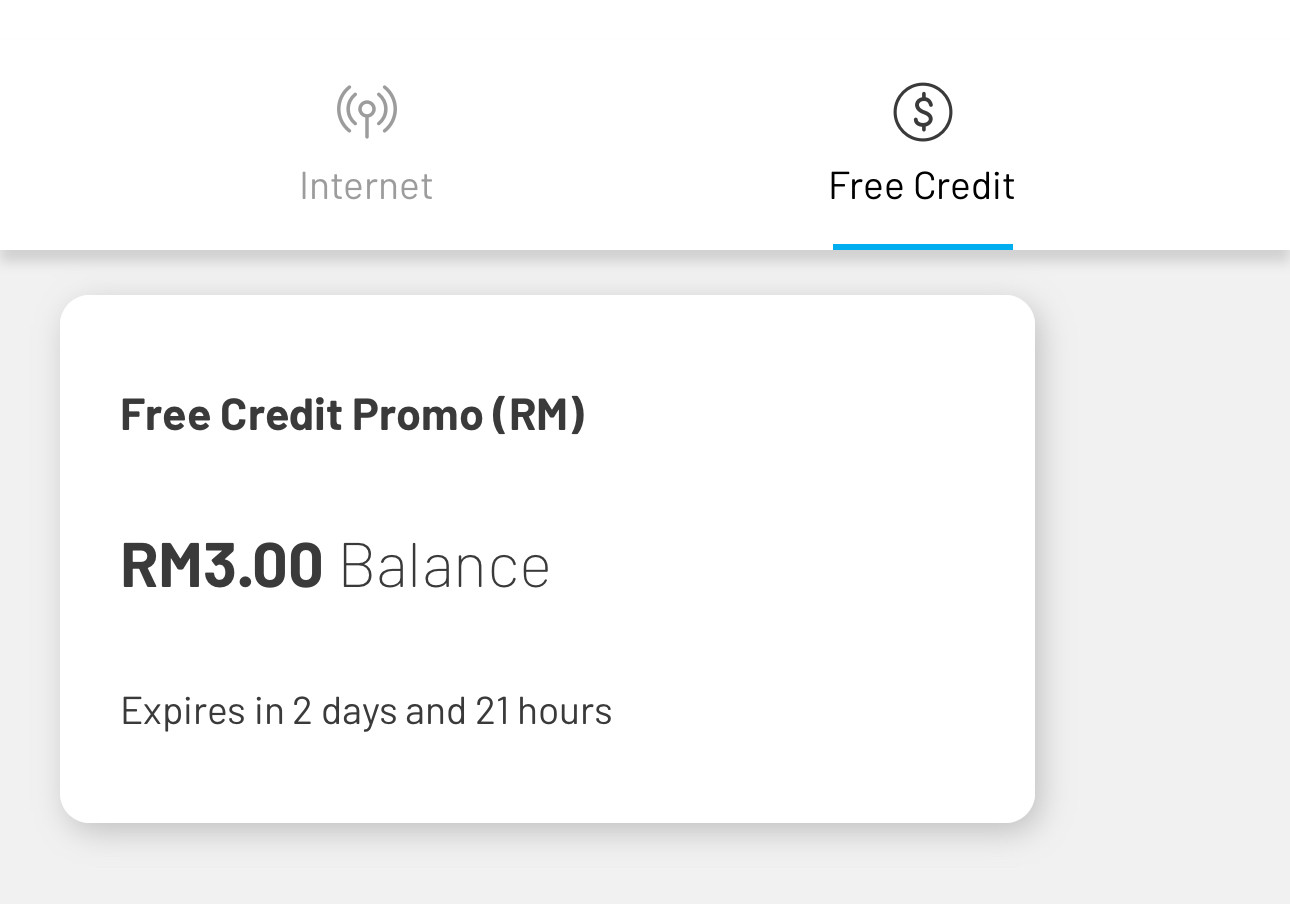This screenshot has height=904, width=1290.
Task: Switch to the Internet tab label
Action: click(x=366, y=186)
